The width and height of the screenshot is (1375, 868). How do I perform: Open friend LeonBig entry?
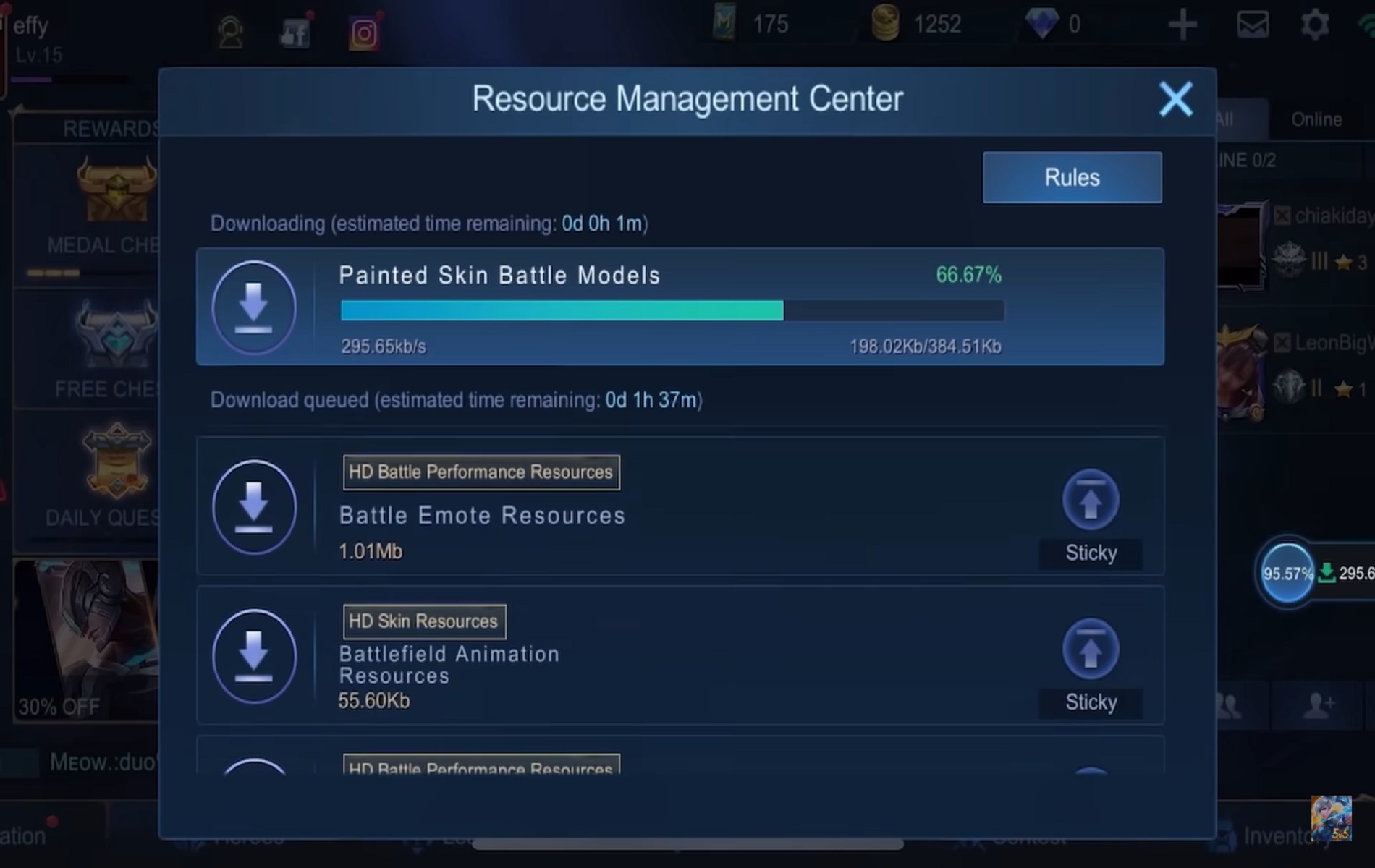coord(1297,371)
